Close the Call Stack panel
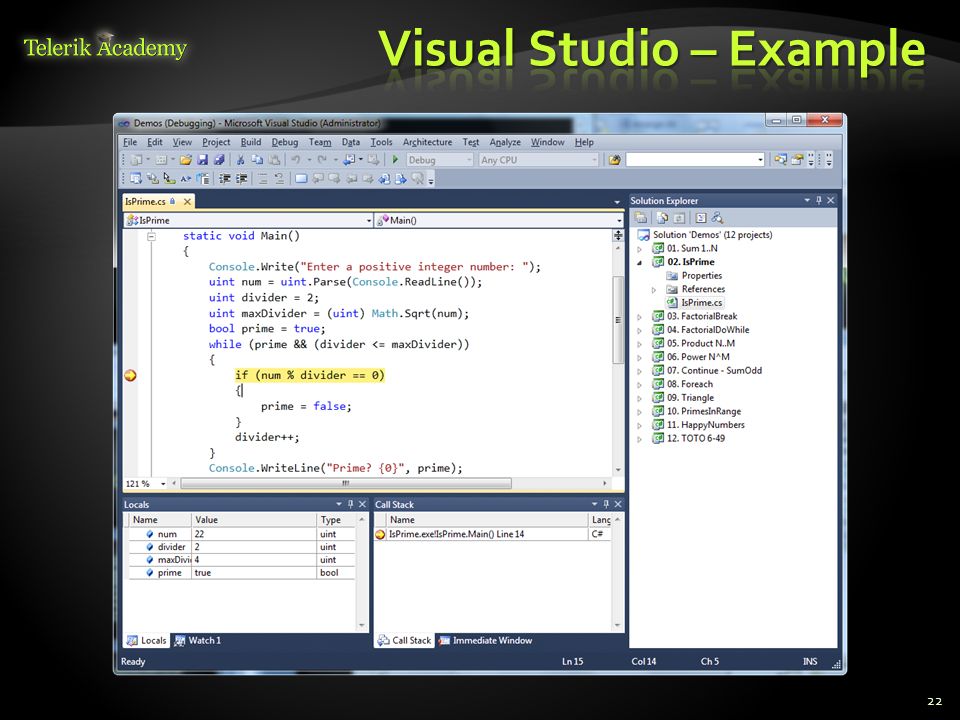 pyautogui.click(x=618, y=504)
